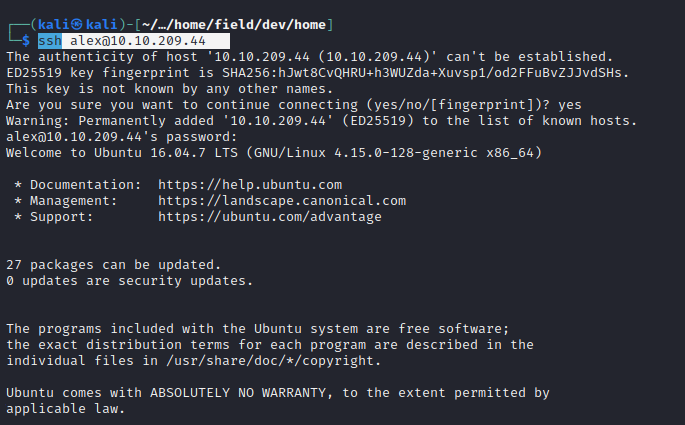Viewport: 685px width, 425px height.
Task: Click the dollar sign prompt symbol
Action: point(26,40)
